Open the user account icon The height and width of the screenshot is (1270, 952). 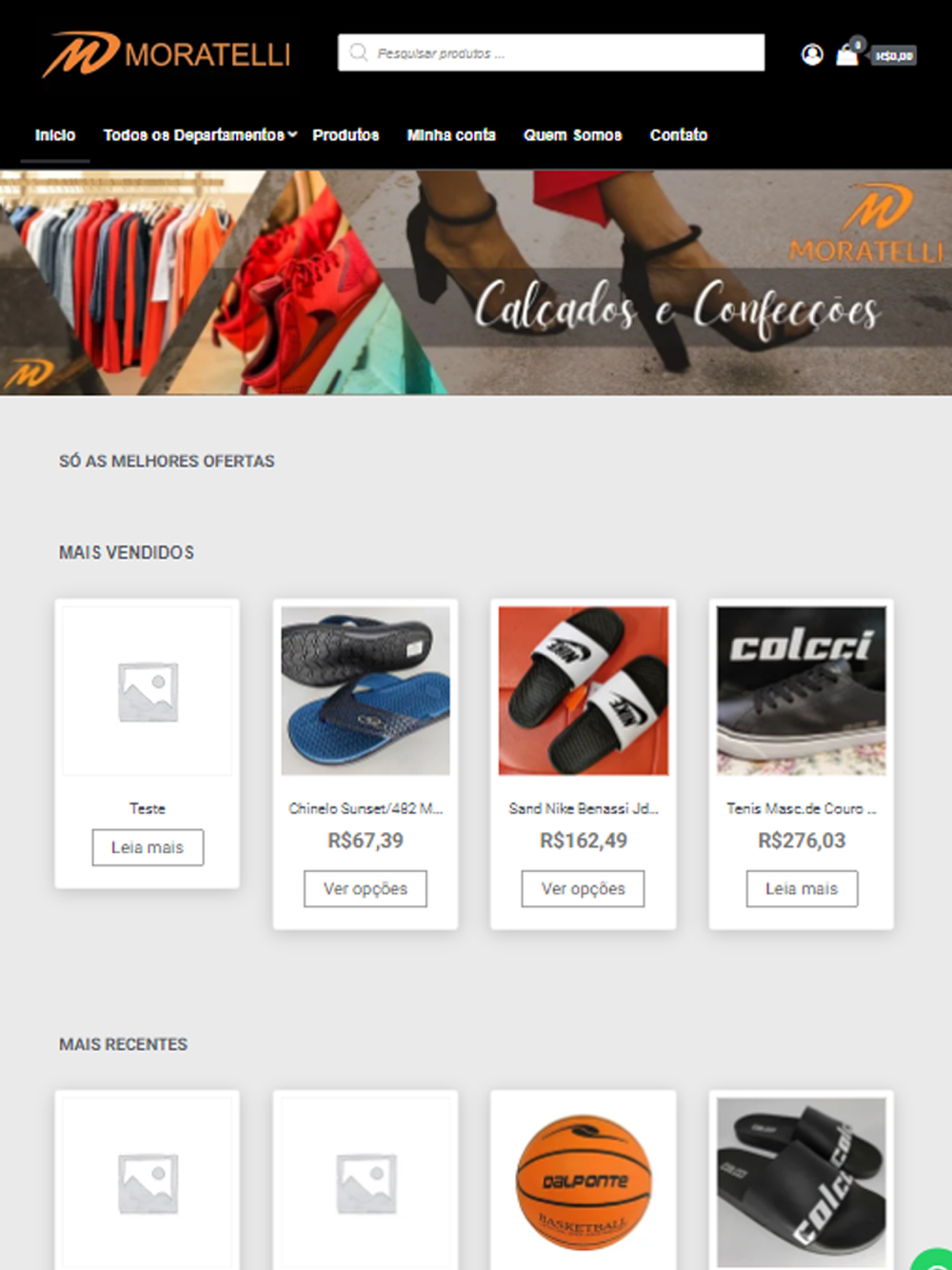click(x=812, y=54)
